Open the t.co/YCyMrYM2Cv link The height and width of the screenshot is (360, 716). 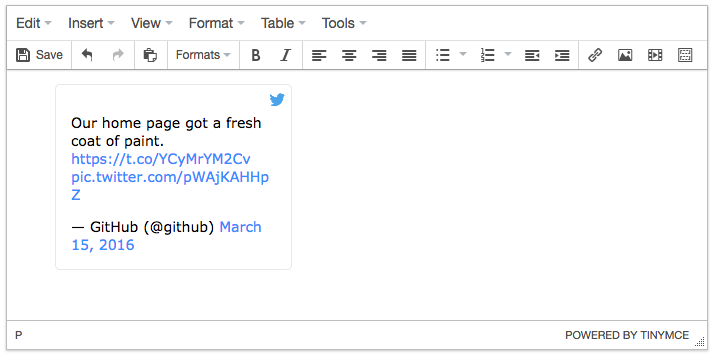click(x=161, y=159)
